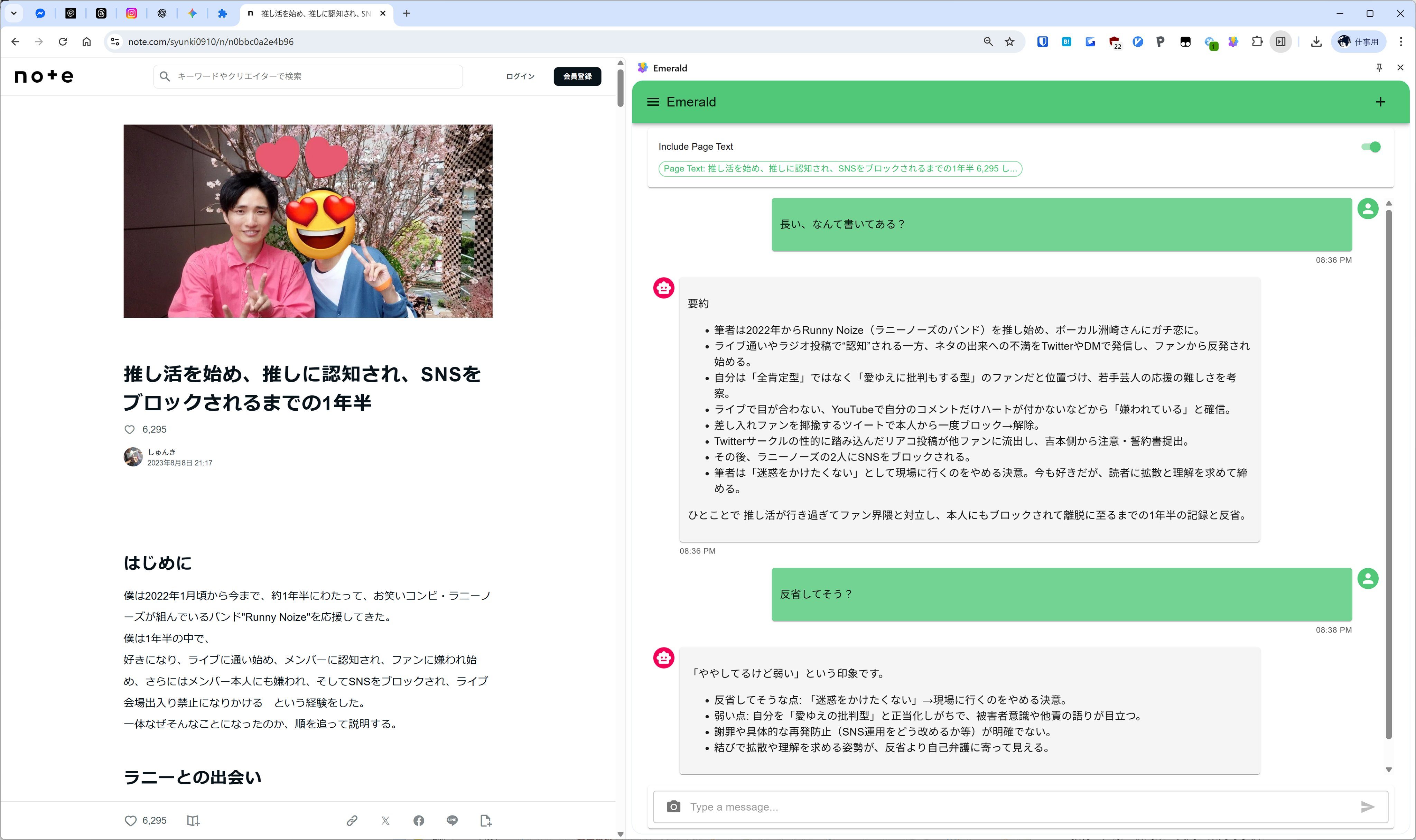Click the note keyword search box
Screen dimensions: 1416x840
tap(308, 76)
